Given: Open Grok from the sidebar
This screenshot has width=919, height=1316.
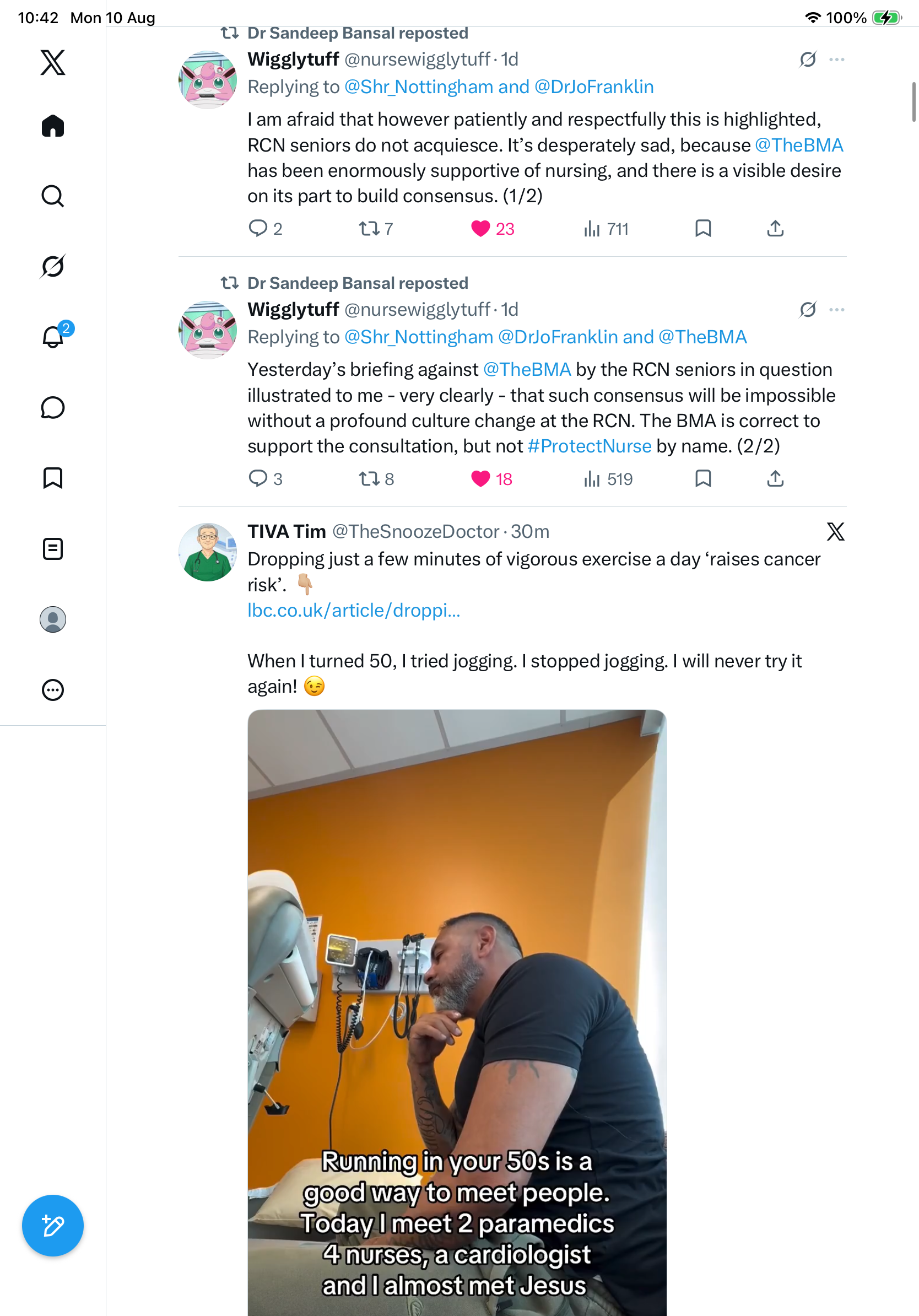Looking at the screenshot, I should pyautogui.click(x=53, y=266).
